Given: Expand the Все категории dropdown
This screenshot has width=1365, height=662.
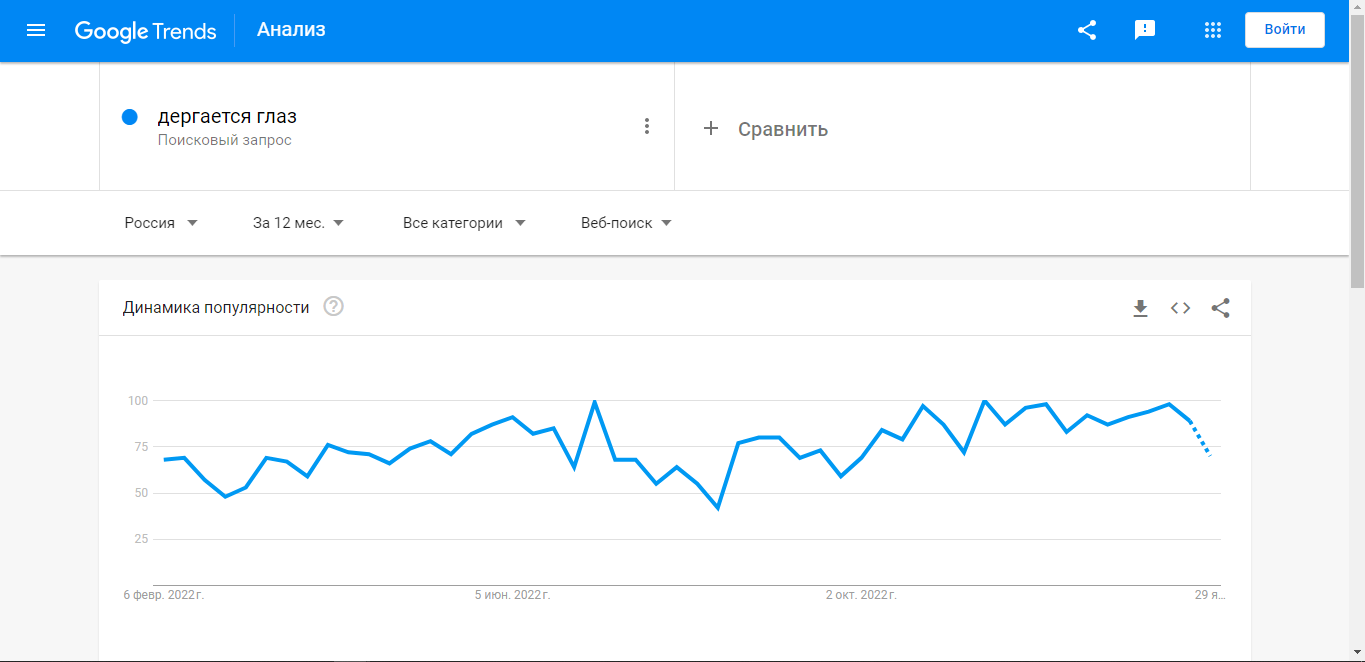Looking at the screenshot, I should tap(464, 223).
